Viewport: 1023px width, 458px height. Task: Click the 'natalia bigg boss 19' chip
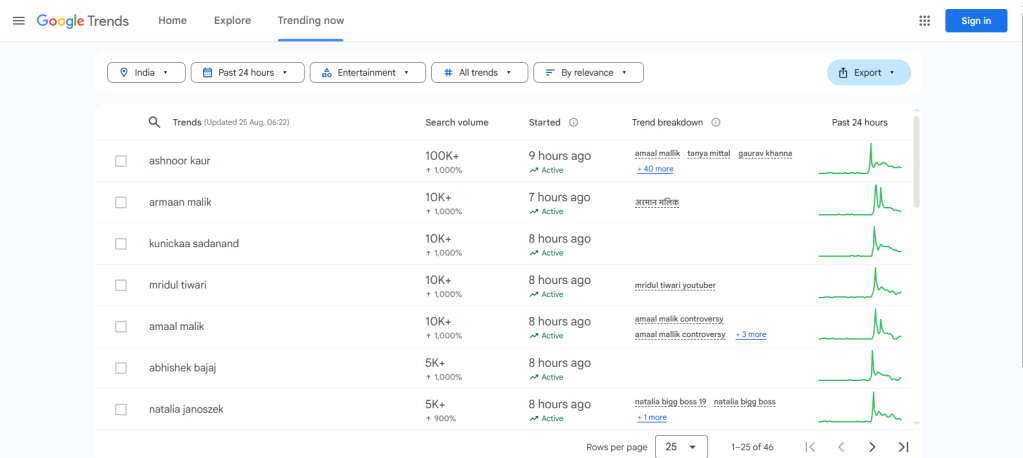point(671,402)
